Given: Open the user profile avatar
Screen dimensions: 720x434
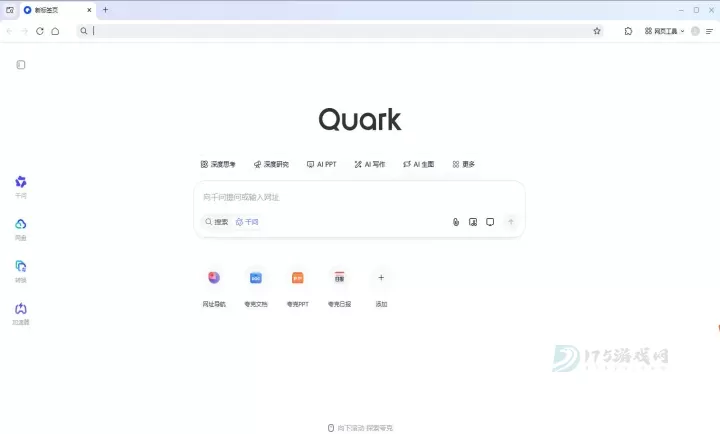Looking at the screenshot, I should pyautogui.click(x=695, y=31).
